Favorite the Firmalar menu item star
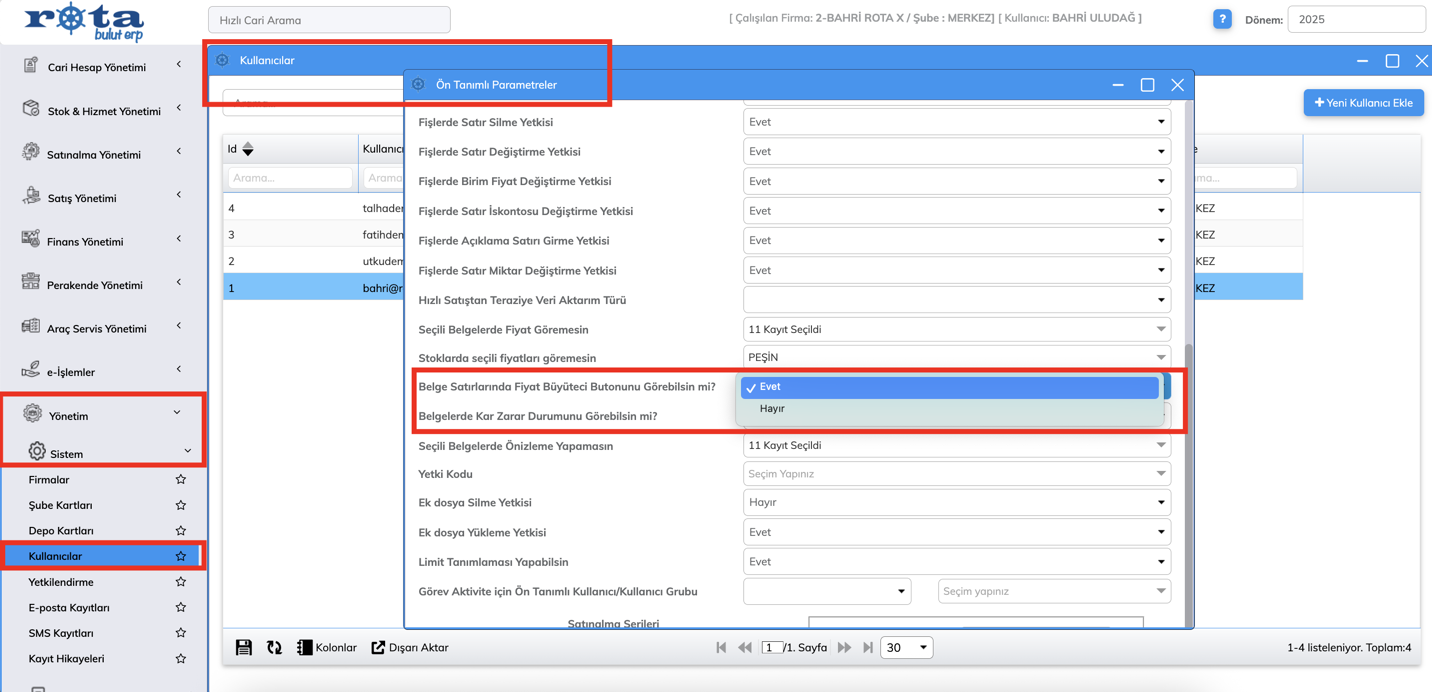1432x692 pixels. coord(181,480)
